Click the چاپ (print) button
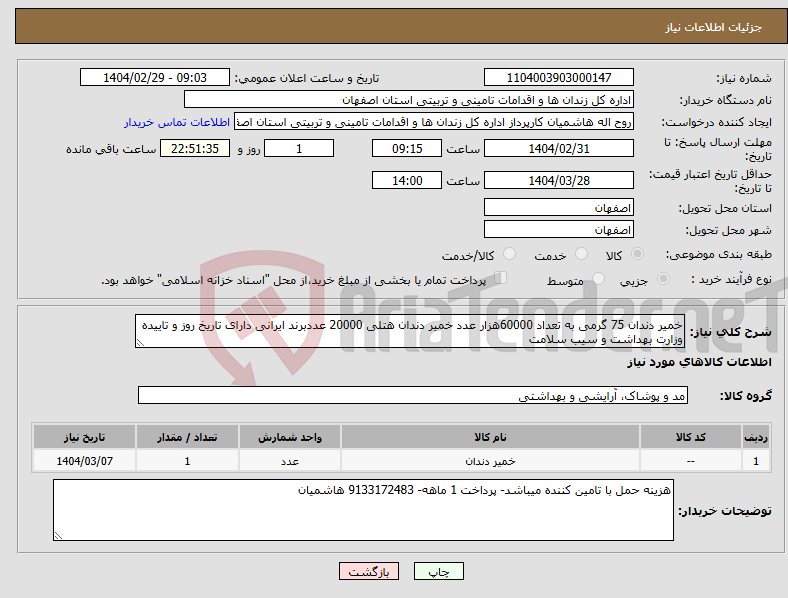 [x=438, y=571]
